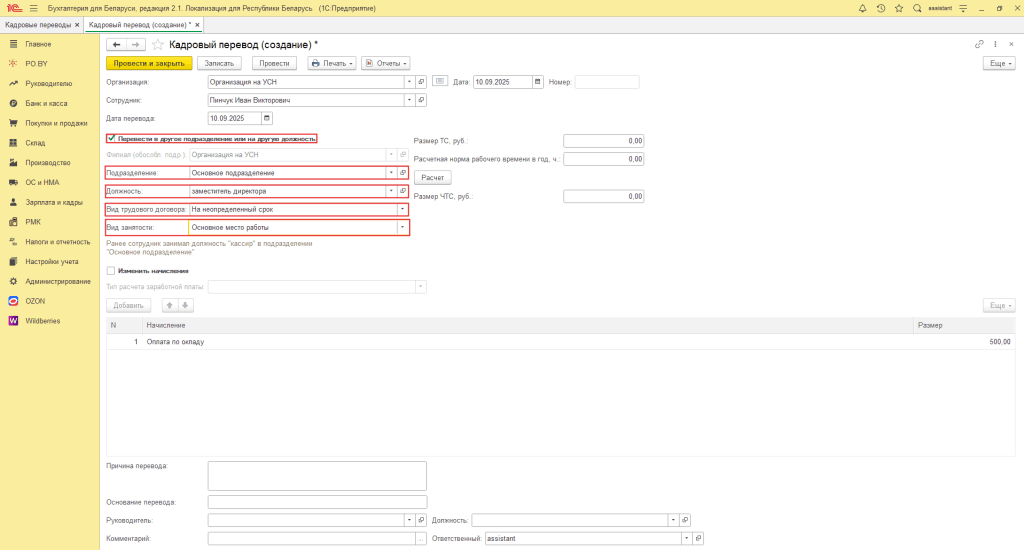This screenshot has height=550, width=1024.
Task: Click Расчет button
Action: pyautogui.click(x=432, y=178)
